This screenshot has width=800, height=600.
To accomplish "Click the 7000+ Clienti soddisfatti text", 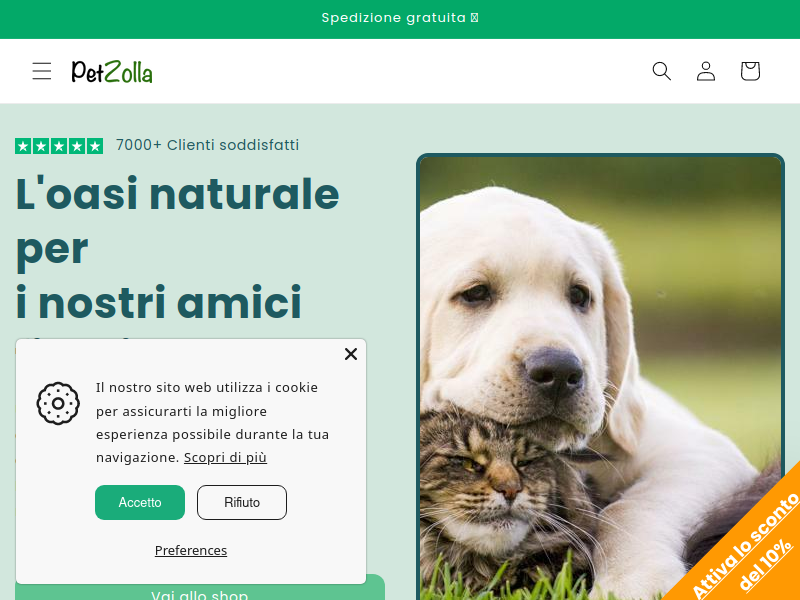I will (x=207, y=145).
